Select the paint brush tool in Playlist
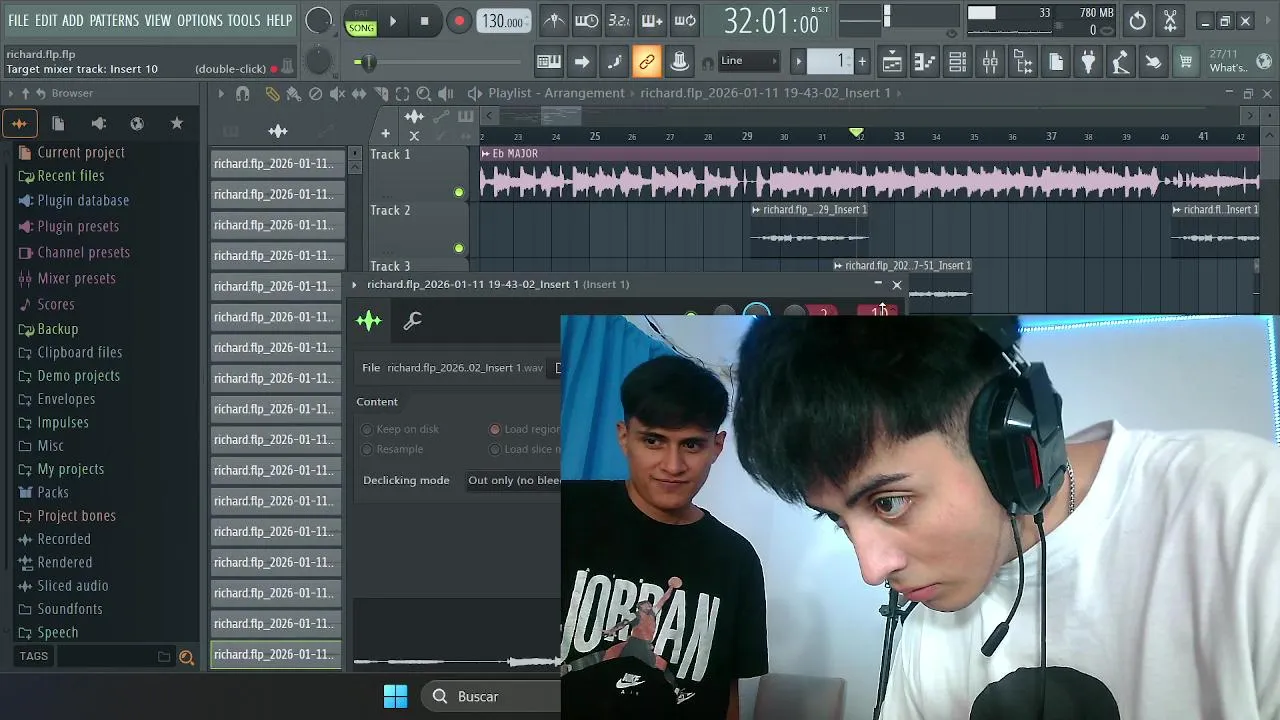Screen dimensions: 1280x720 (x=293, y=93)
